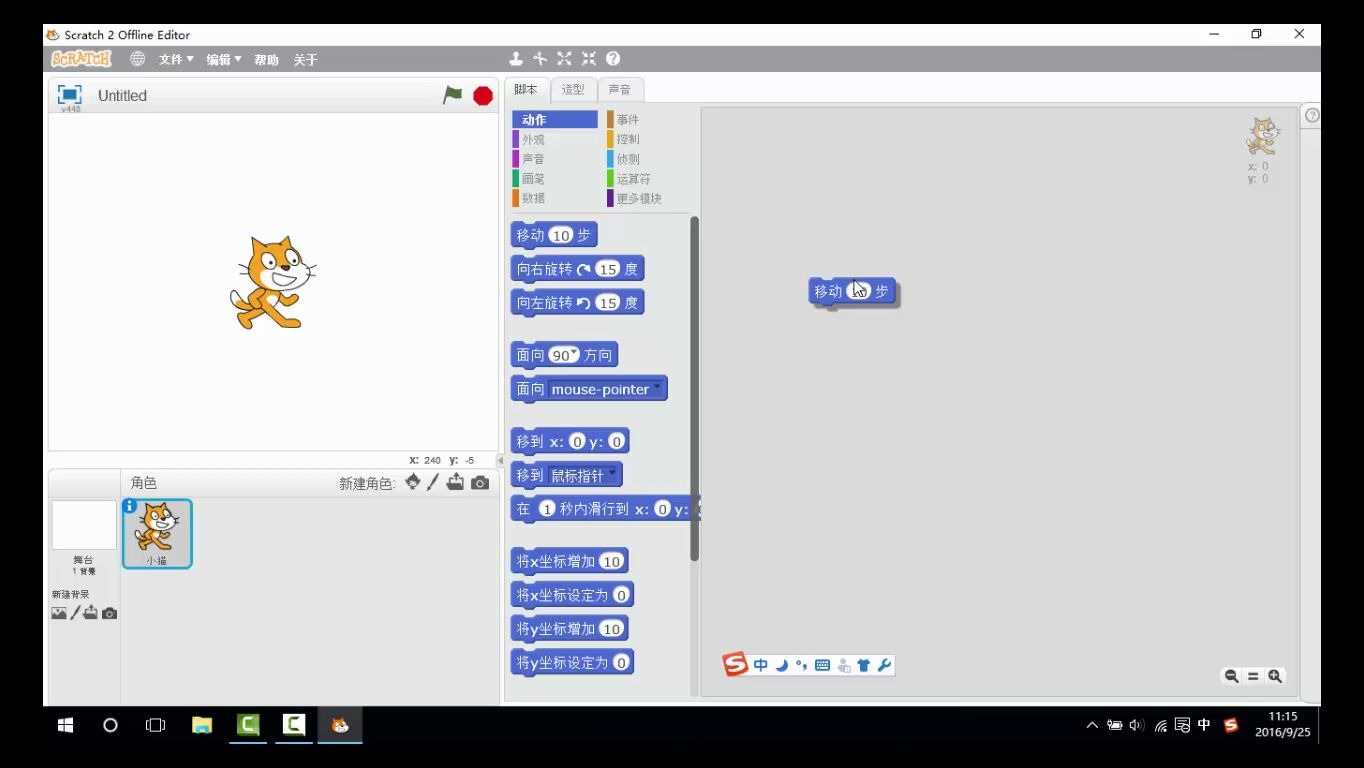Select the duplicate (stamp) tool

tap(516, 58)
